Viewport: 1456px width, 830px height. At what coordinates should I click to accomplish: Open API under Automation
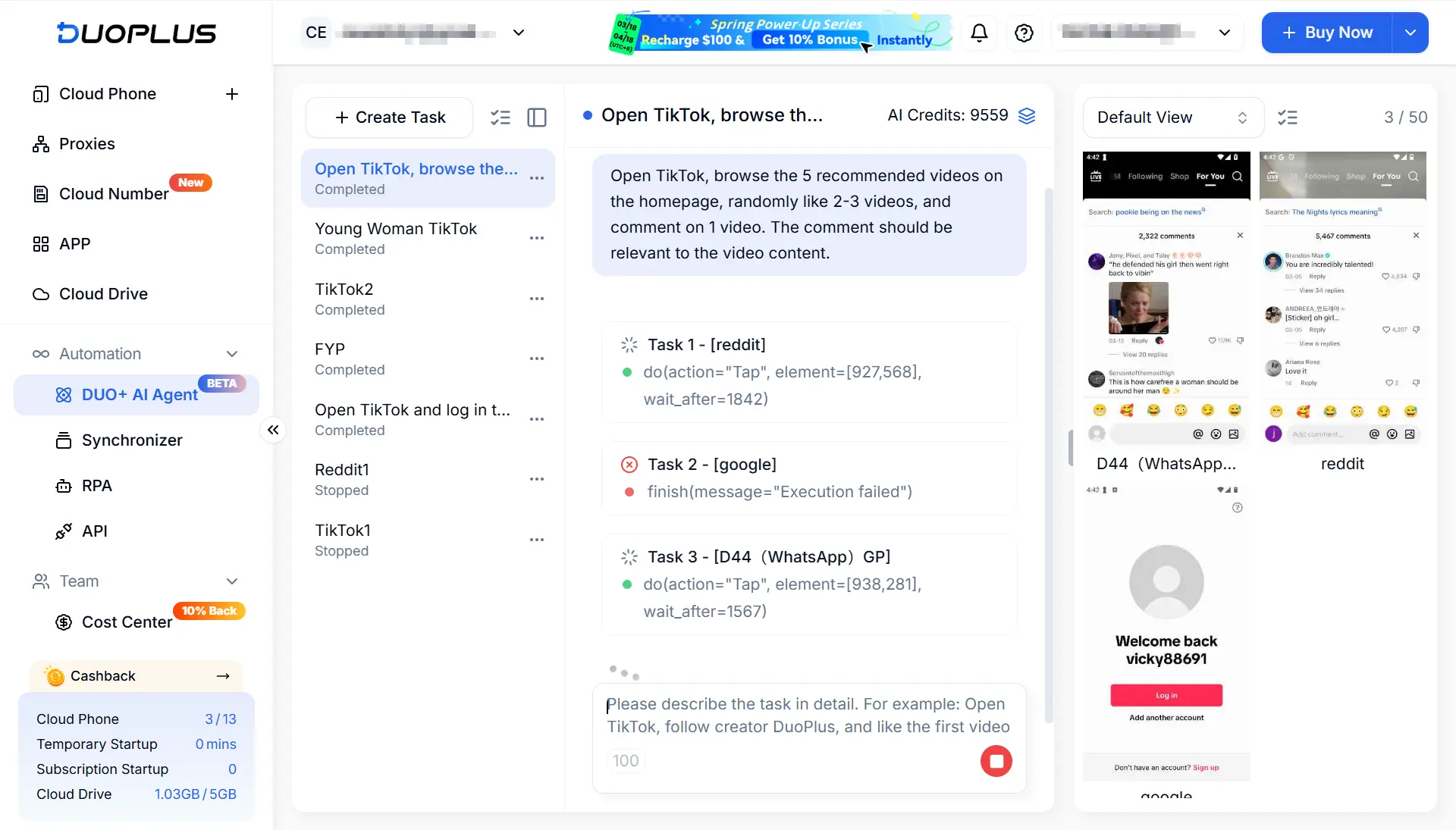coord(94,531)
